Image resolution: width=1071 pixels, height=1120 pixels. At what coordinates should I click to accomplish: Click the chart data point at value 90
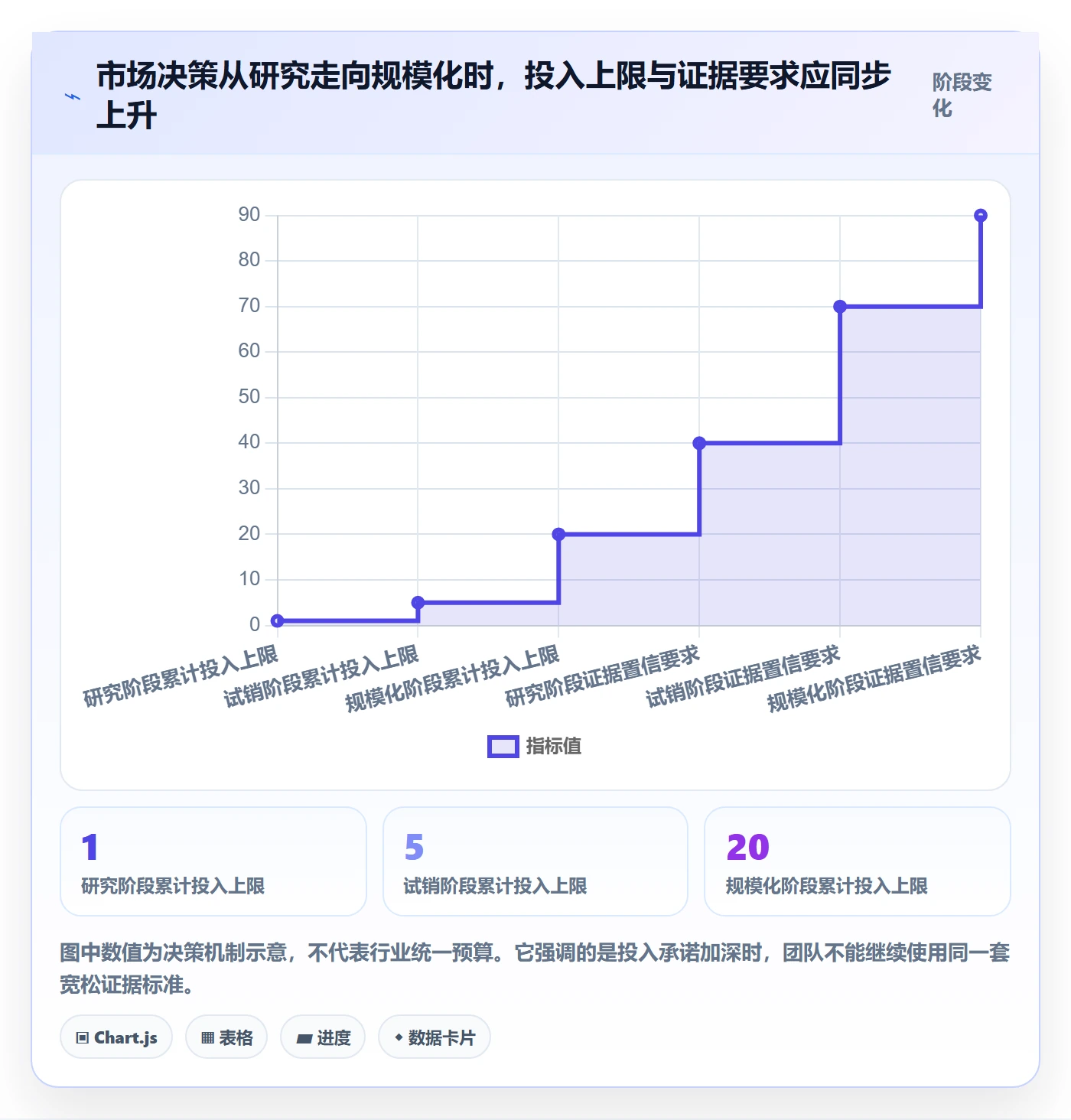(981, 216)
